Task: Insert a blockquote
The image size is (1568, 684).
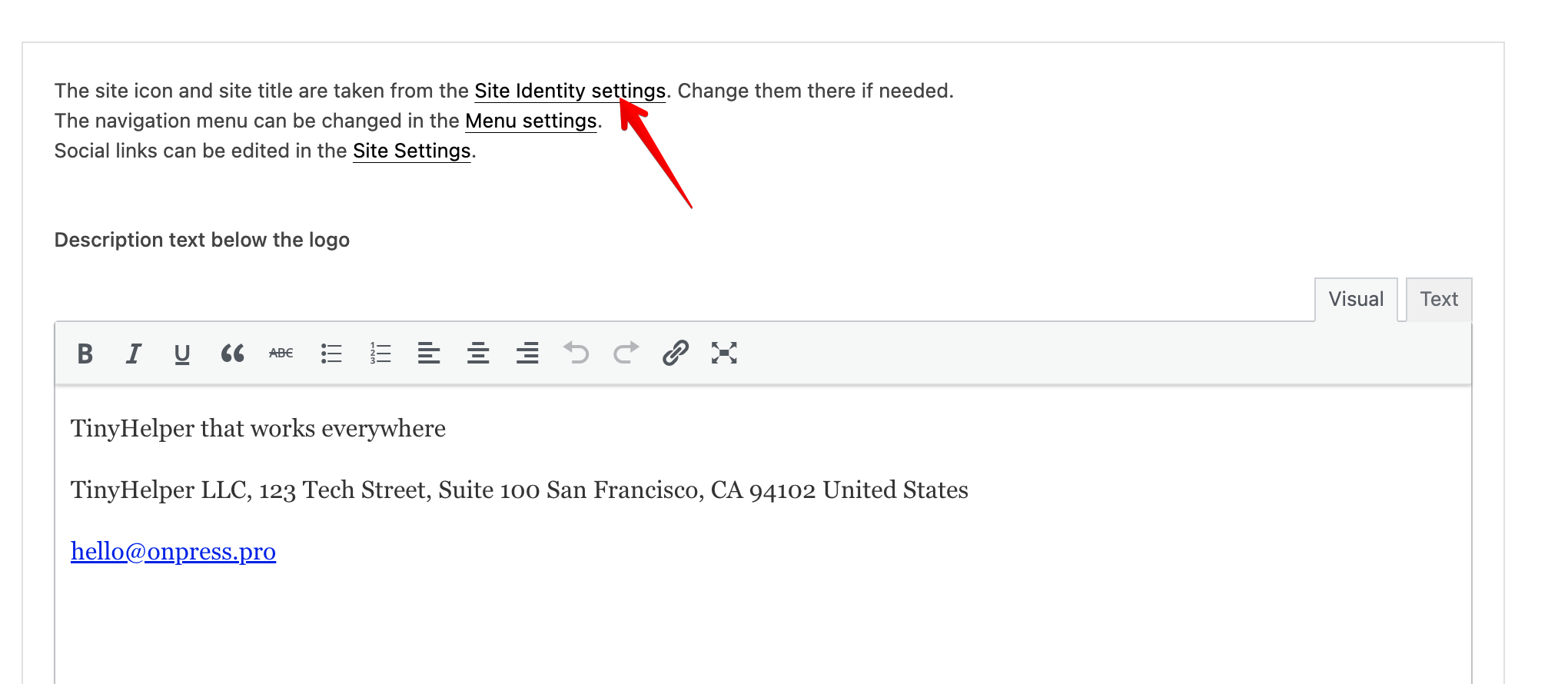Action: coord(232,354)
